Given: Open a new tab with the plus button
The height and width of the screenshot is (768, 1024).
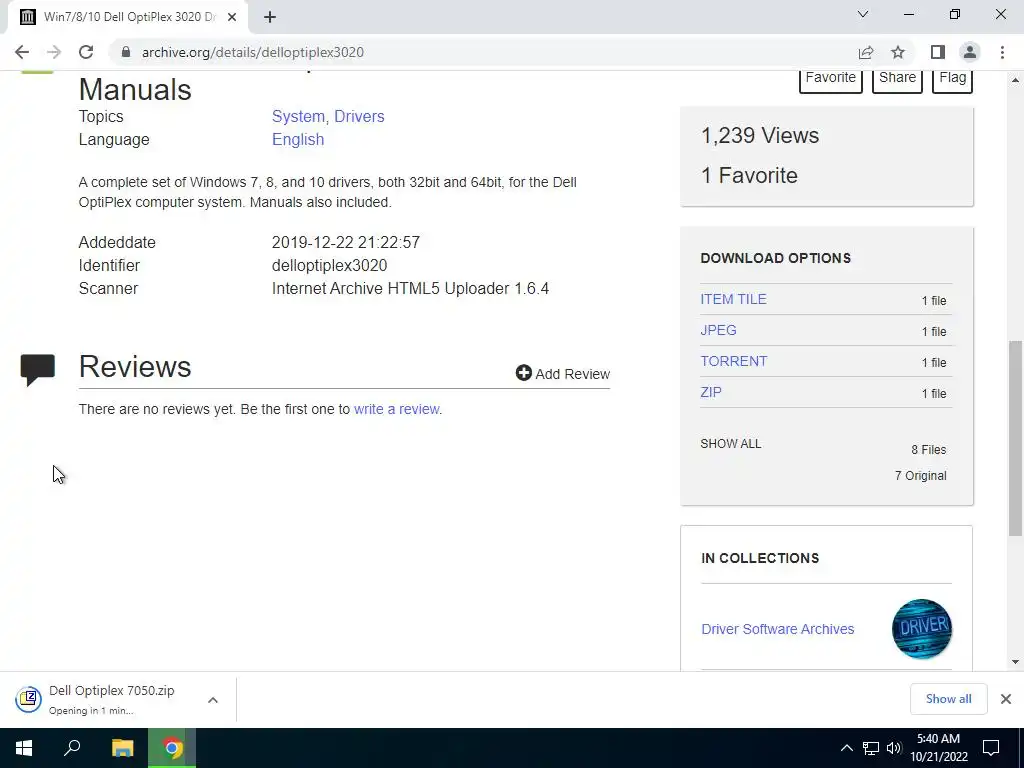Looking at the screenshot, I should pos(270,17).
